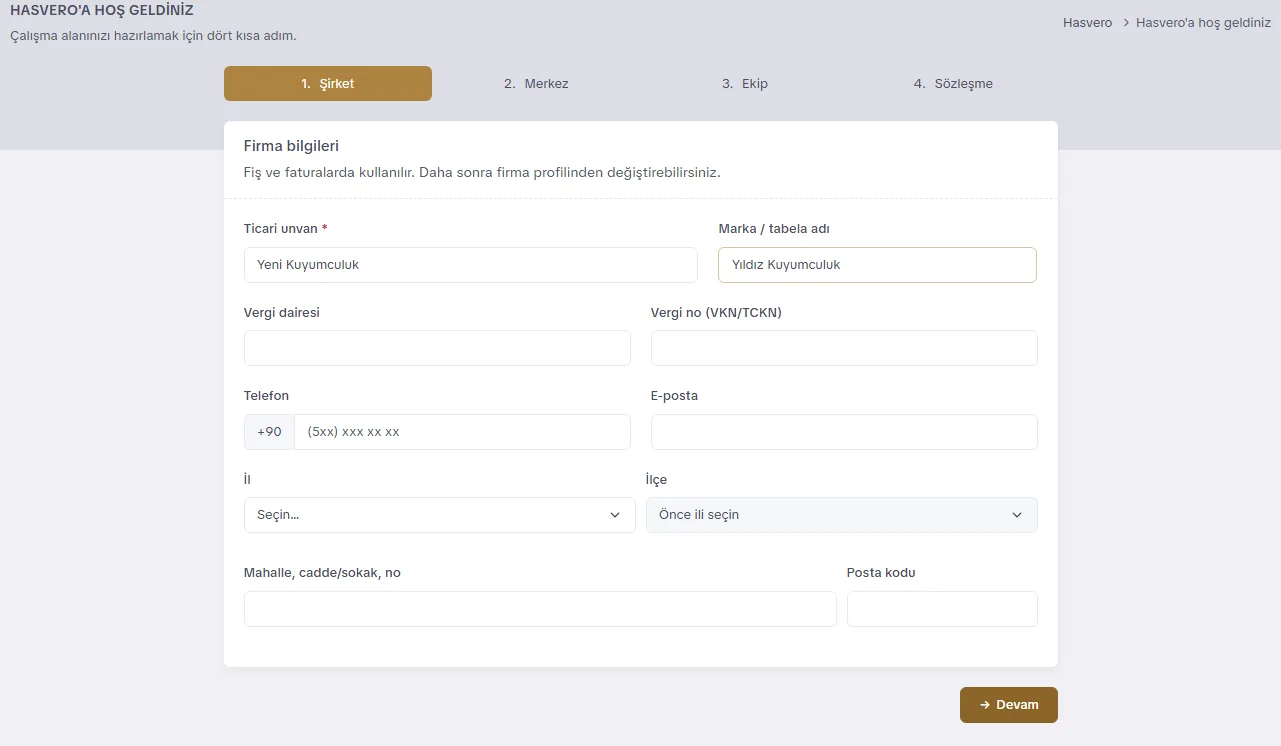Select the Vergi no (VKN/TCKN) field
1281x746 pixels.
pyautogui.click(x=844, y=348)
